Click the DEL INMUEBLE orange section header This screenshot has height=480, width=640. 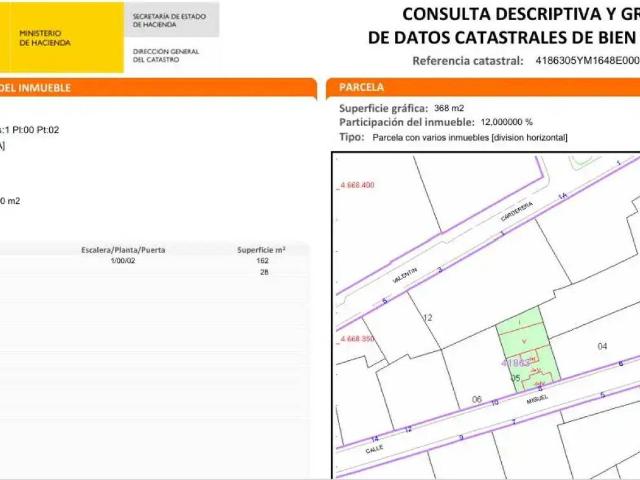(x=158, y=88)
